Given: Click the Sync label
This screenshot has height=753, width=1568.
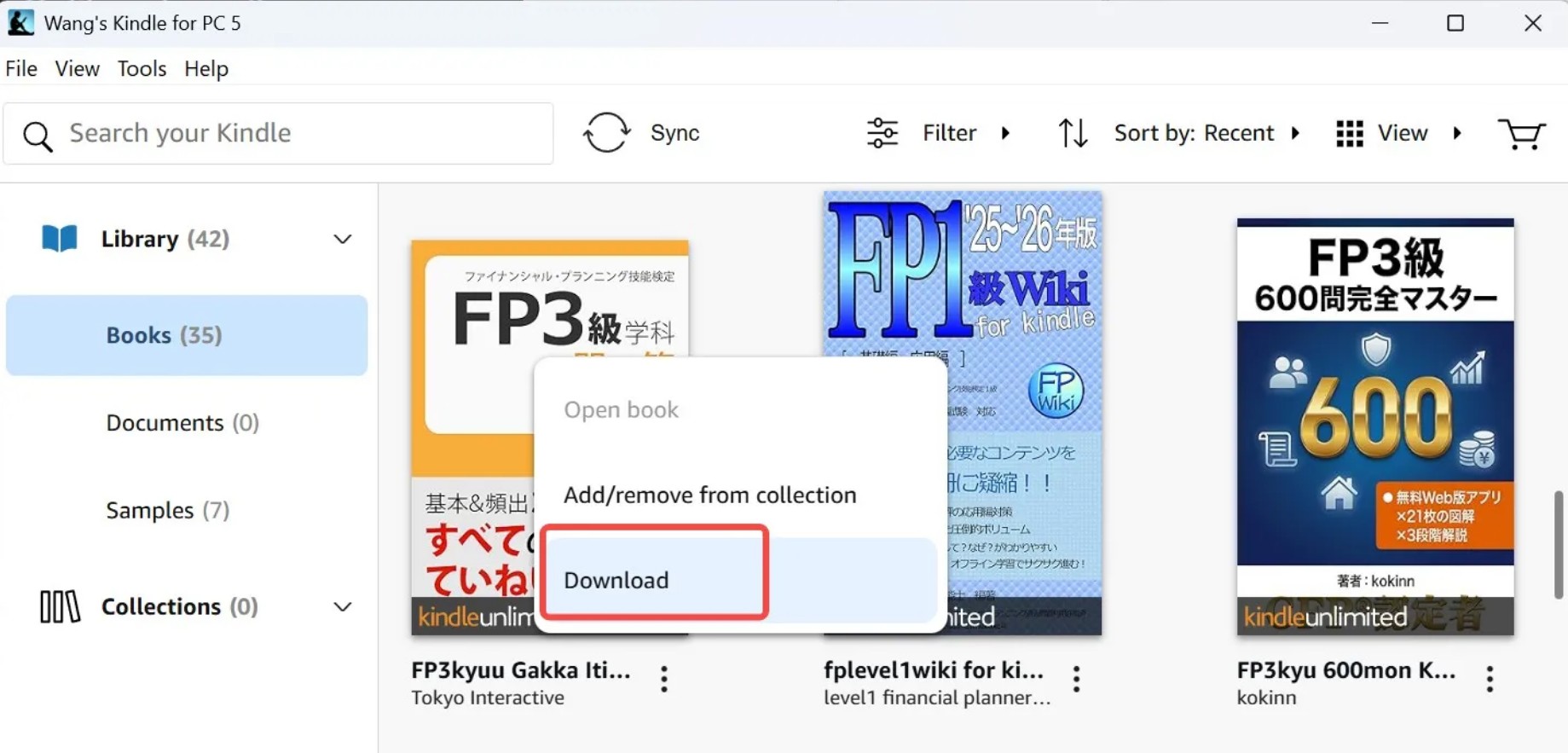Looking at the screenshot, I should (674, 133).
